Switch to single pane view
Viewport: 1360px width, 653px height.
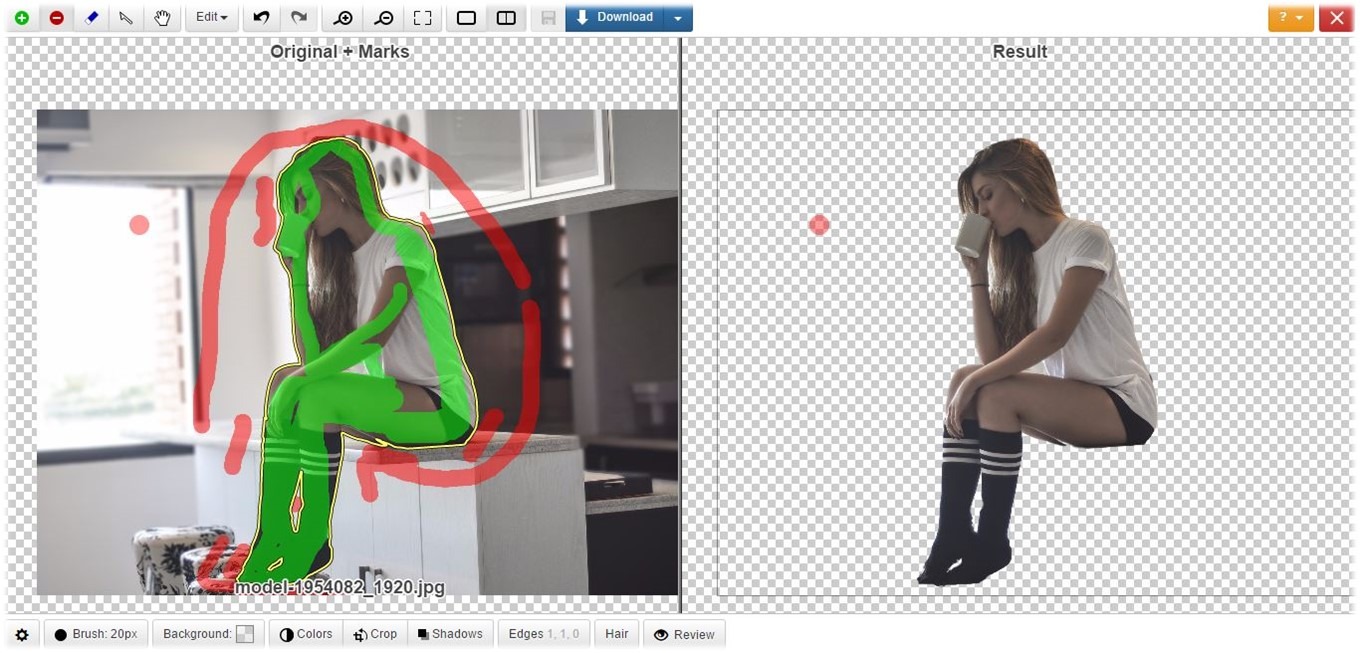coord(466,18)
